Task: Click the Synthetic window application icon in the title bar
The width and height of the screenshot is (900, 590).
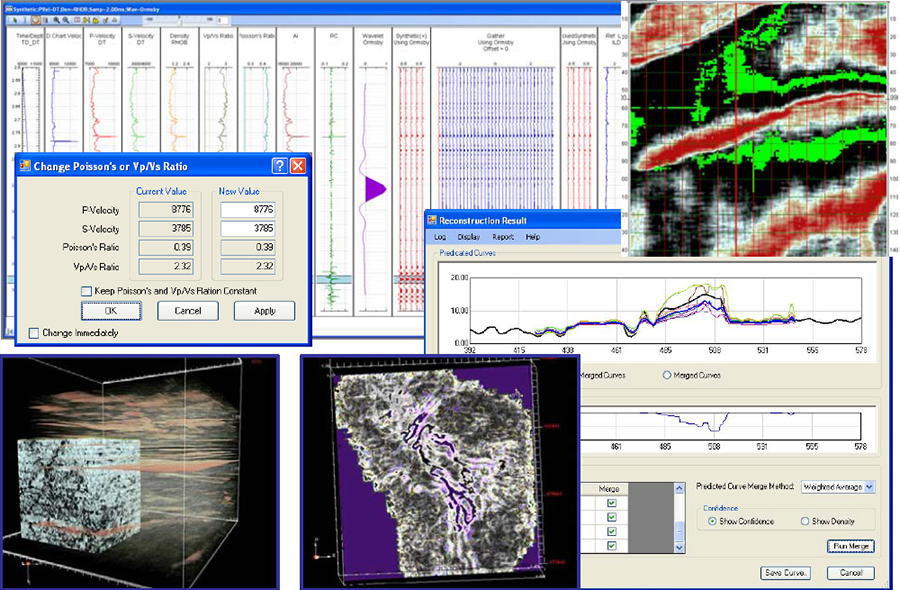Action: tap(9, 6)
